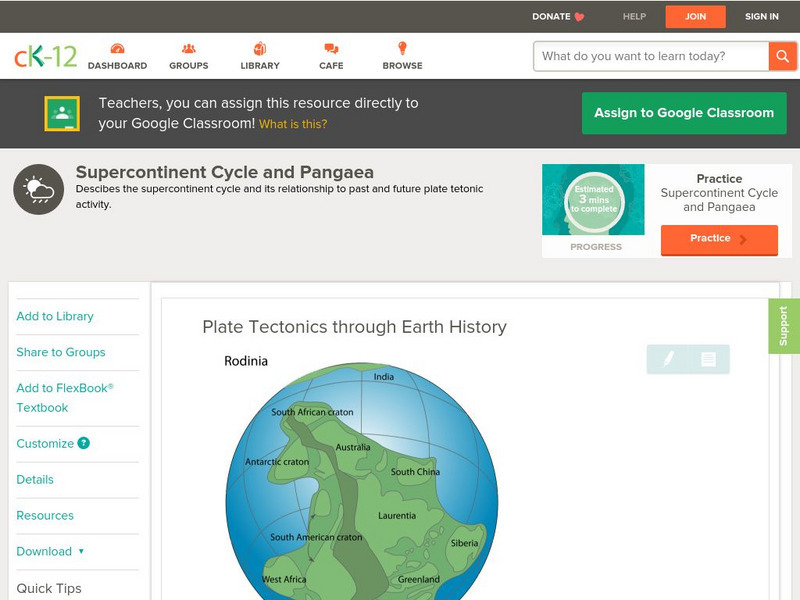Open the notes list tool
This screenshot has width=800, height=600.
click(708, 359)
